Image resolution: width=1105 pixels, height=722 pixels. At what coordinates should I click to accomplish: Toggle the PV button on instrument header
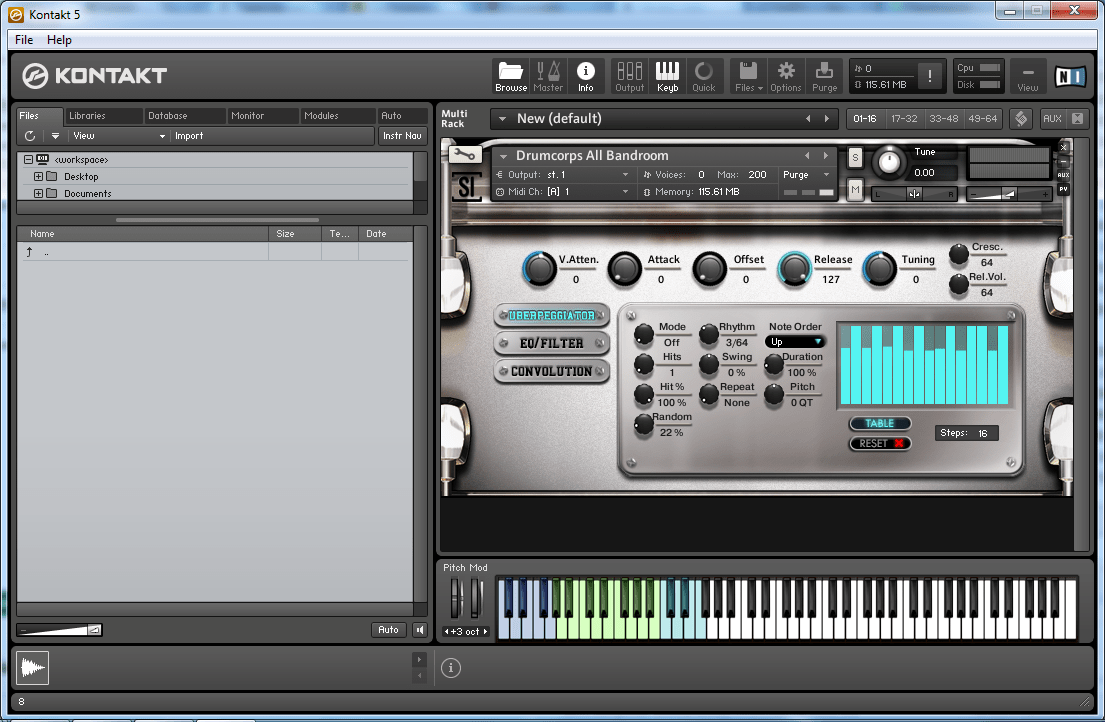[1064, 189]
